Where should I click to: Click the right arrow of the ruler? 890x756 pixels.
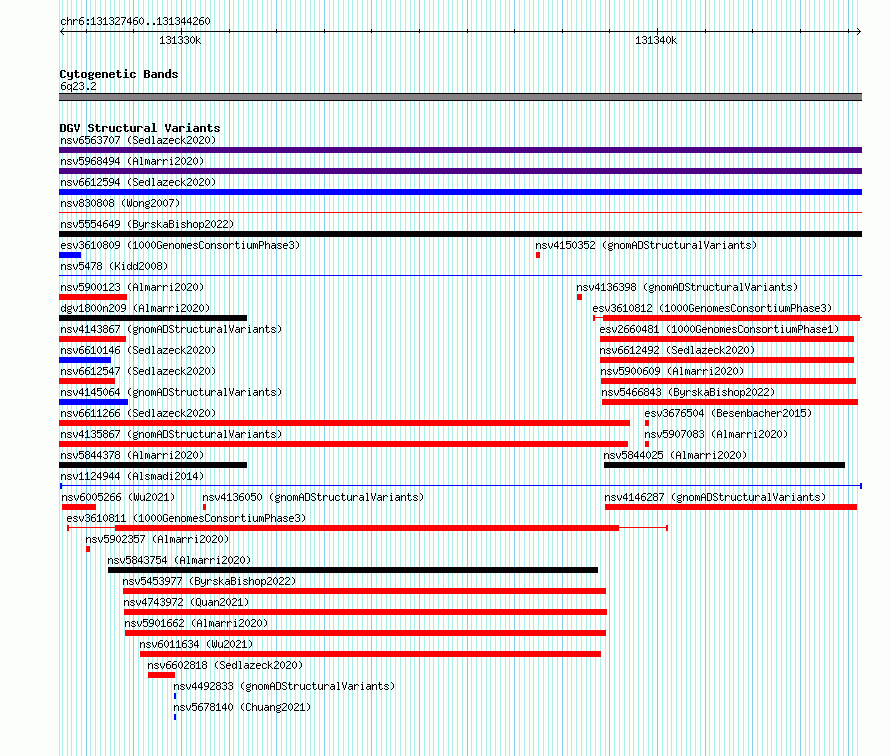point(858,31)
